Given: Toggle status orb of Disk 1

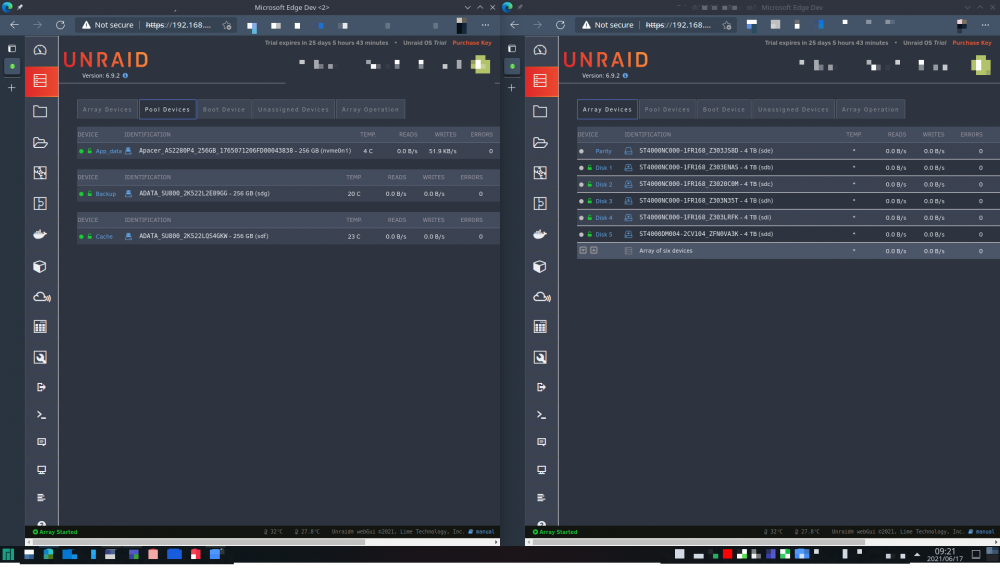Looking at the screenshot, I should click(581, 168).
